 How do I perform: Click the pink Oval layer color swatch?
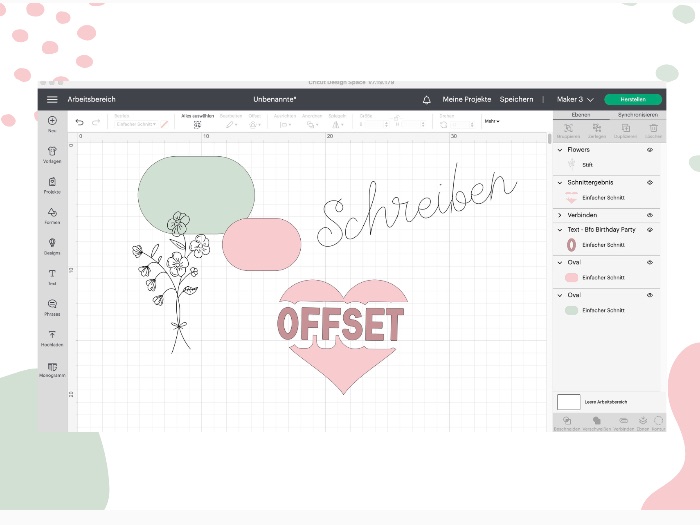coord(571,277)
